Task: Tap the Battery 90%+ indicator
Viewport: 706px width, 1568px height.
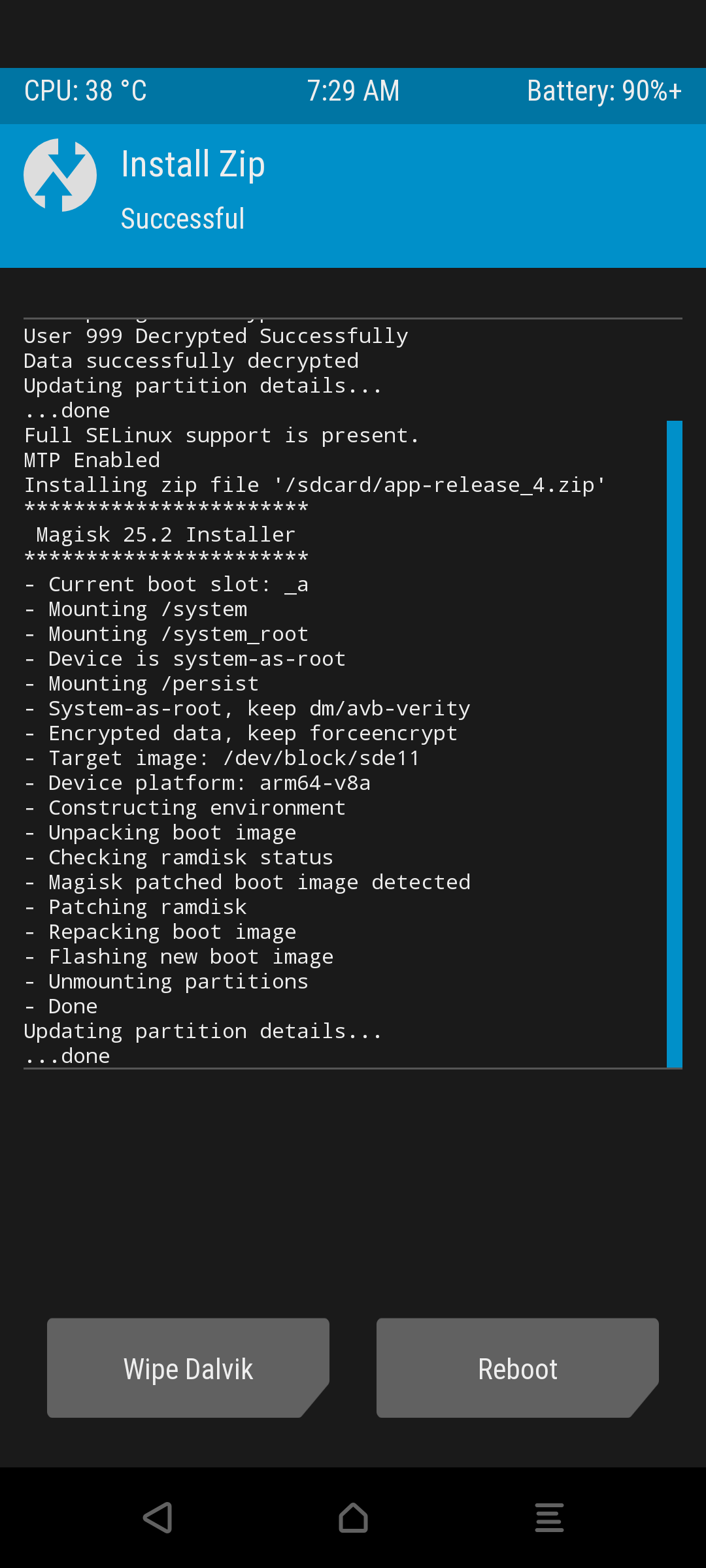Action: point(605,91)
